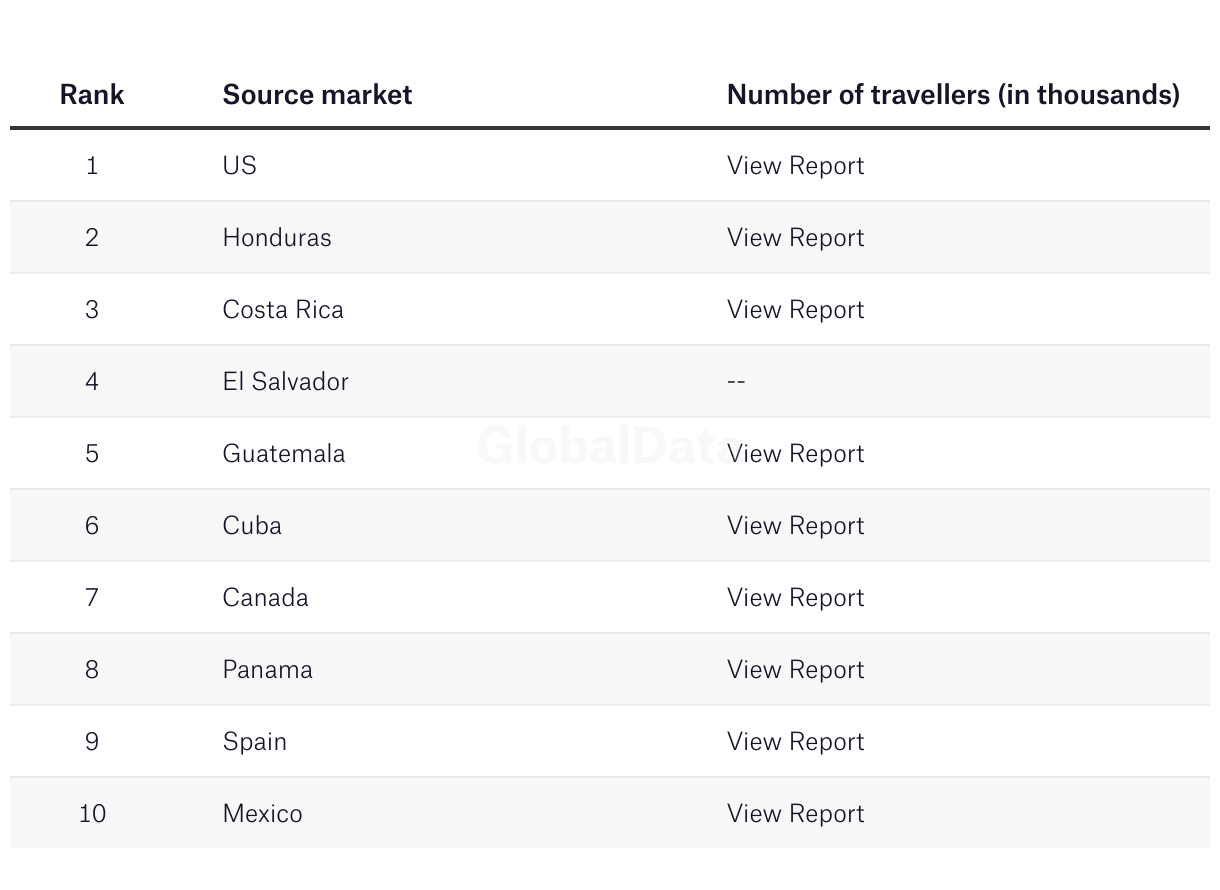
Task: Open Canada's View Report link
Action: pos(795,597)
